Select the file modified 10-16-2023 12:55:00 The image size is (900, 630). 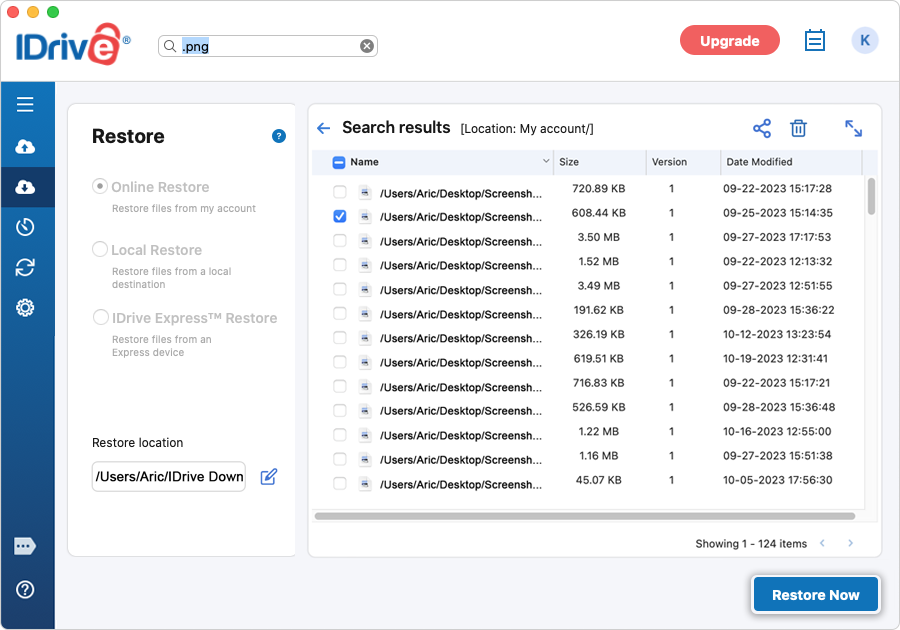[x=340, y=435]
